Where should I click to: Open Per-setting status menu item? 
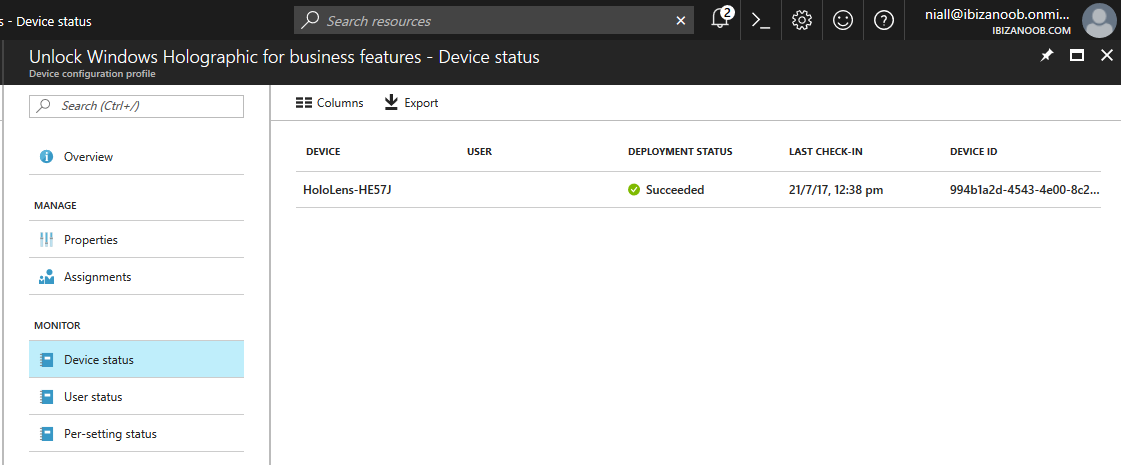(137, 434)
